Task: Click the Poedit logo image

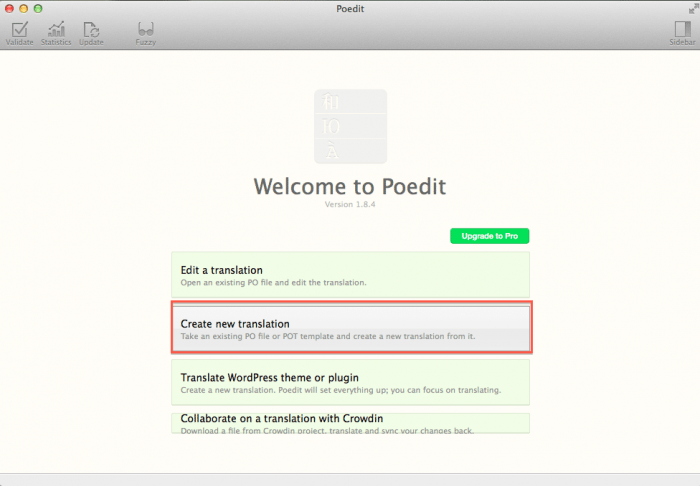Action: click(x=350, y=126)
